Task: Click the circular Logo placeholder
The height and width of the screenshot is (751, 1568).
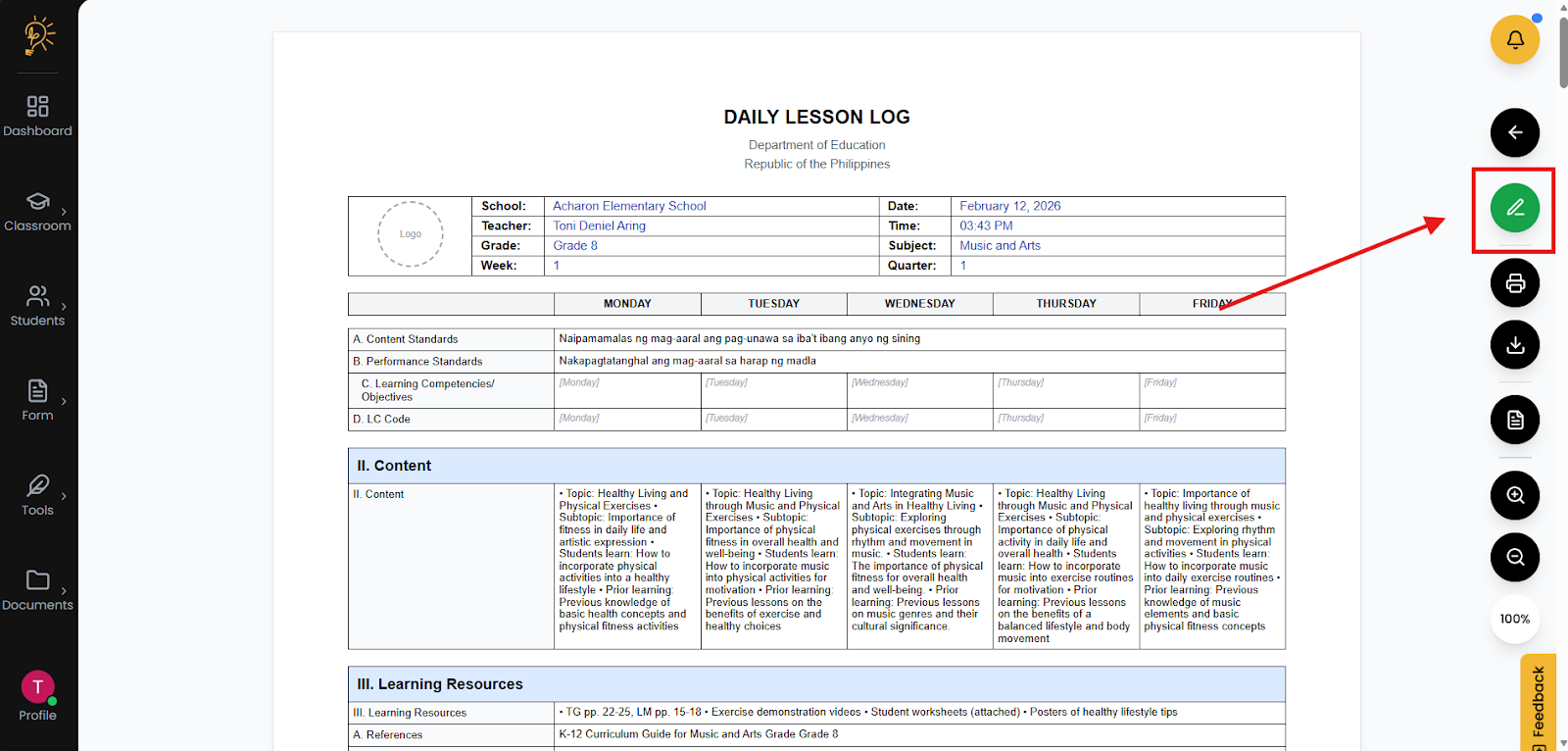Action: 411,234
